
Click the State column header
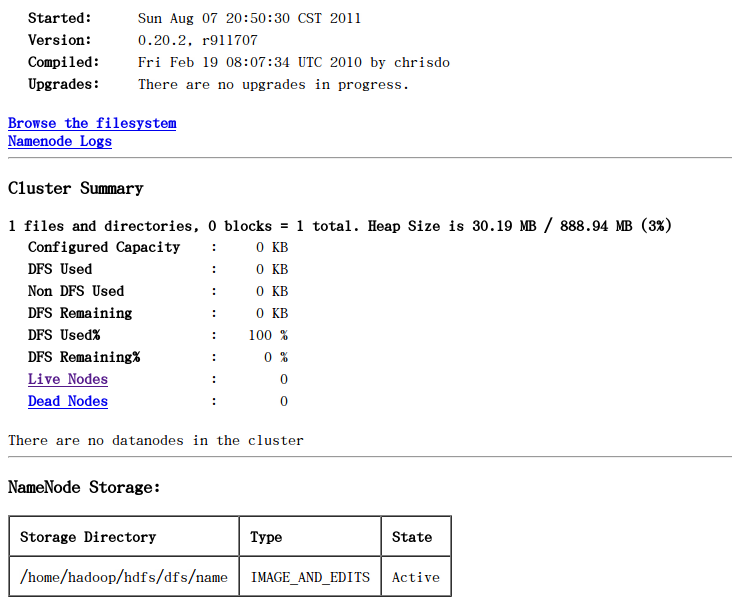(416, 537)
